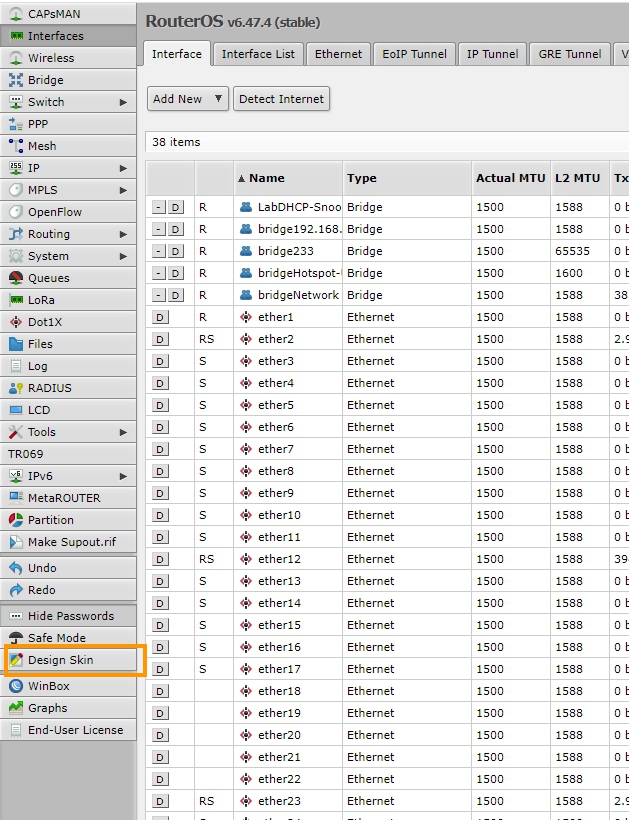
Task: Open the Mesh menu icon
Action: pos(16,146)
